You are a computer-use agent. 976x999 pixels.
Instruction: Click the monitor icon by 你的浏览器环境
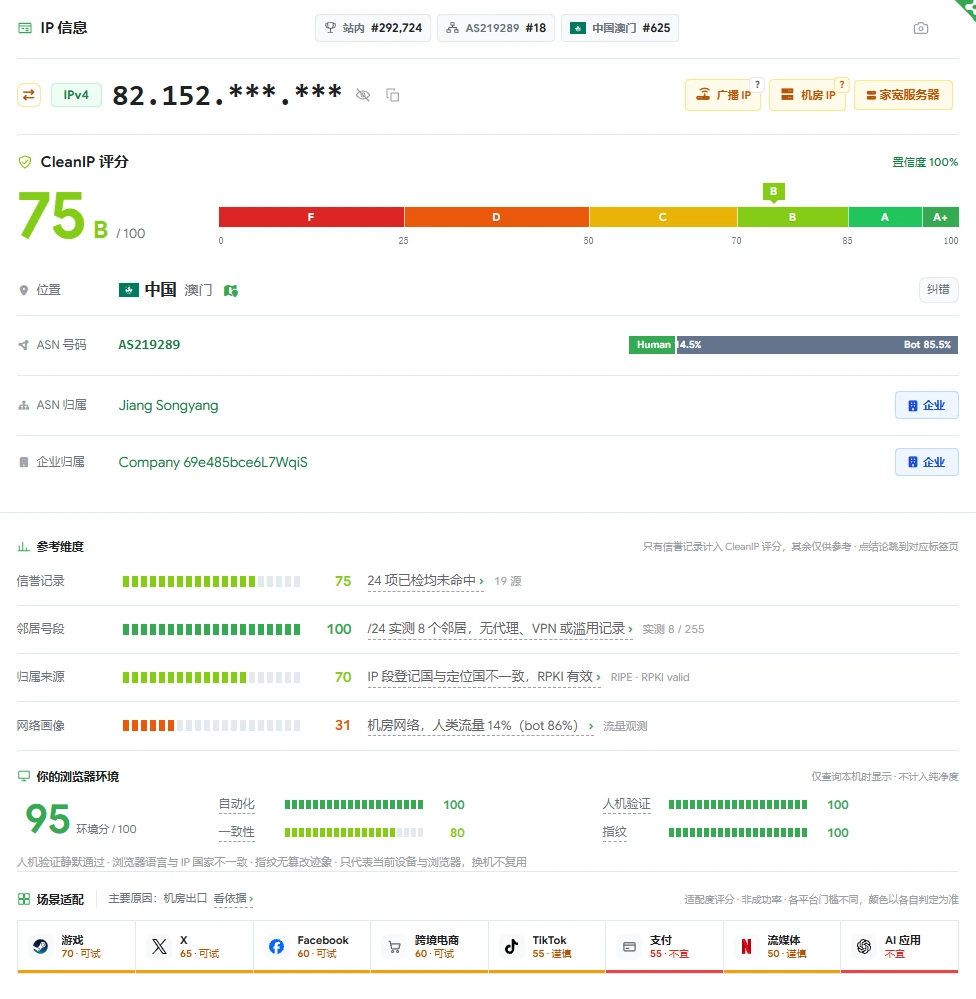tap(24, 776)
